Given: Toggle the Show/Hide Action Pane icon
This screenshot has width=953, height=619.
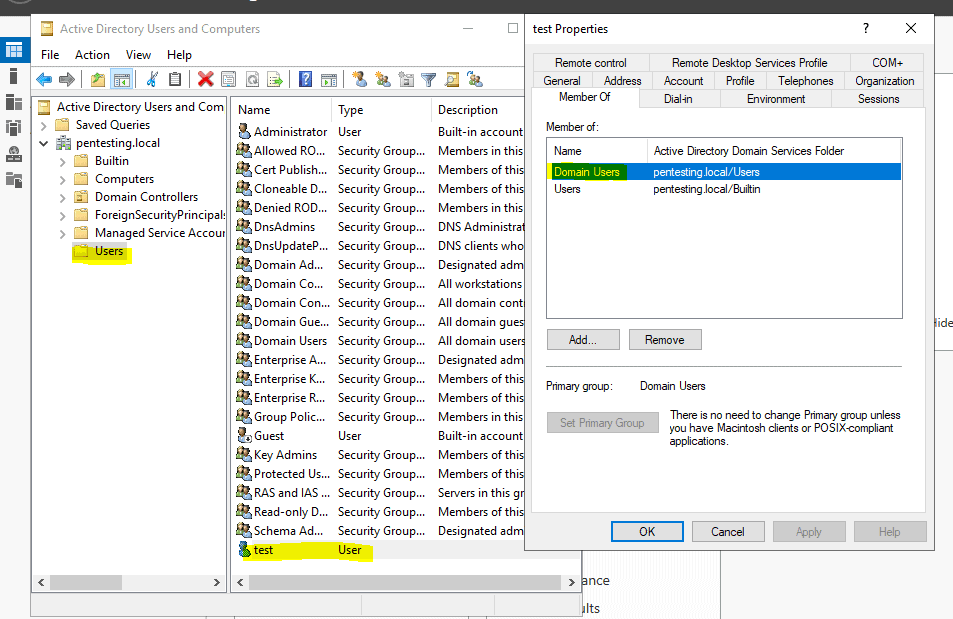Looking at the screenshot, I should coord(329,79).
